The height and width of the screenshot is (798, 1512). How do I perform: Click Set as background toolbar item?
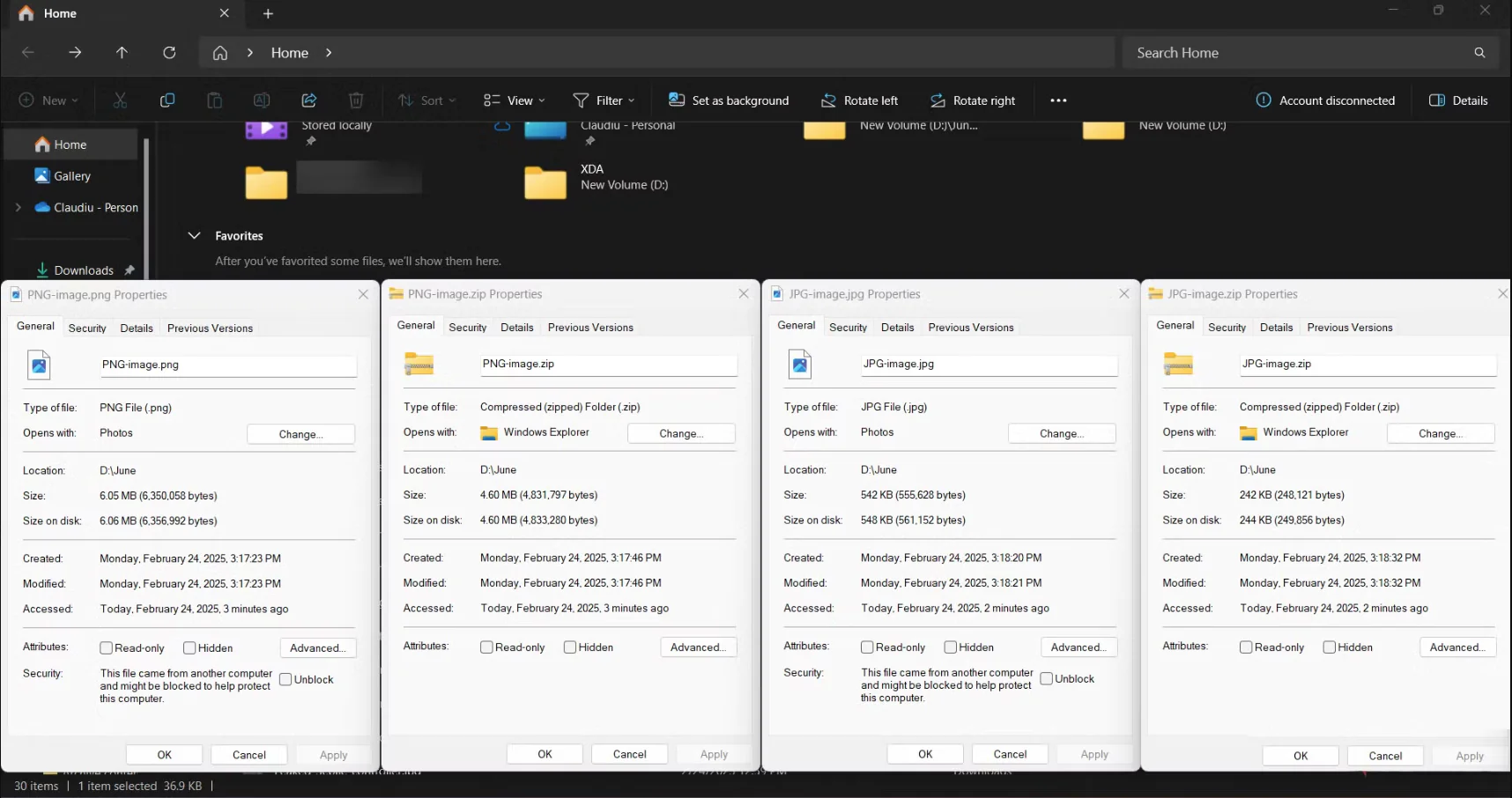(x=729, y=100)
